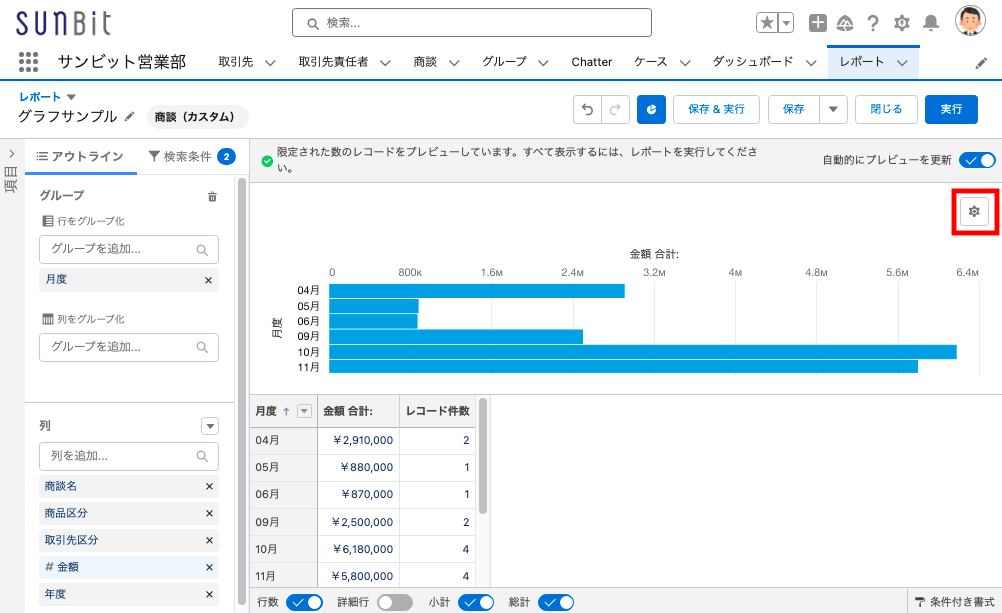Expand the レポート tab dropdown chevron

point(902,63)
